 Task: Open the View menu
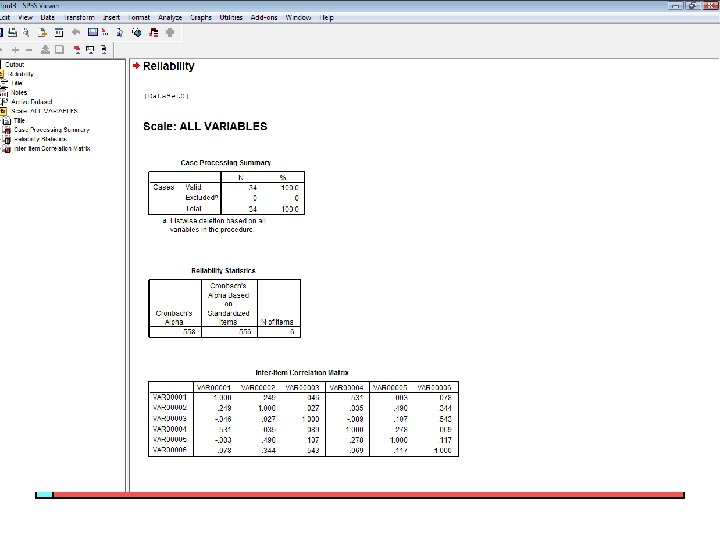click(x=25, y=17)
